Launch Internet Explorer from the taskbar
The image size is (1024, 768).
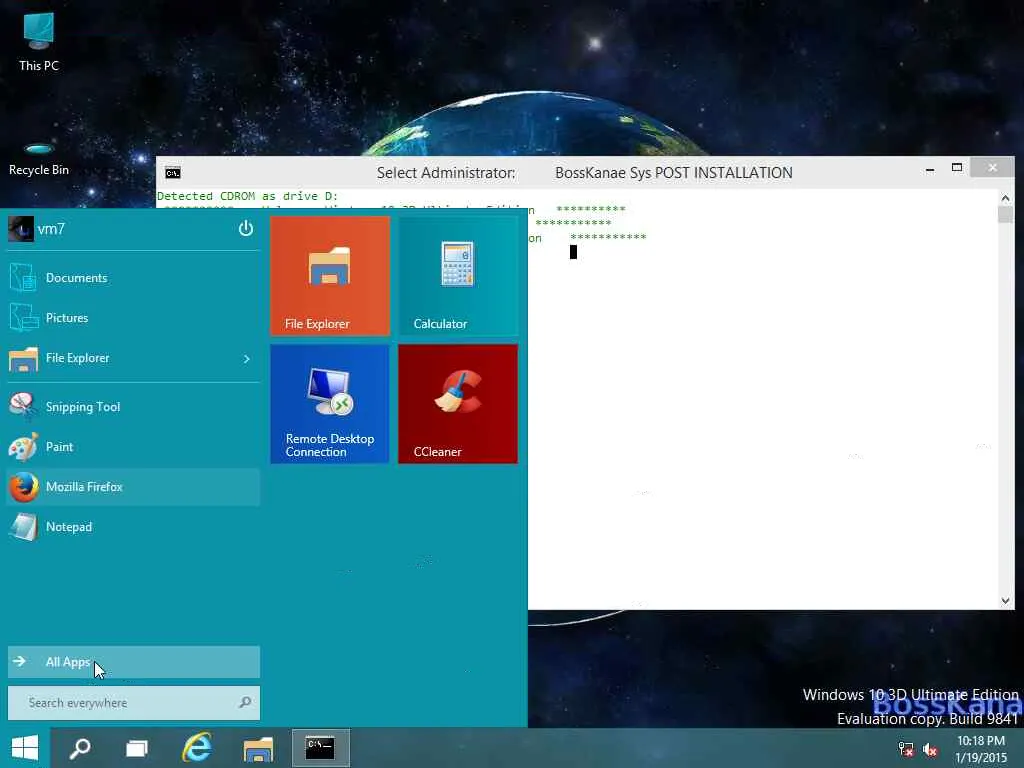(x=197, y=748)
